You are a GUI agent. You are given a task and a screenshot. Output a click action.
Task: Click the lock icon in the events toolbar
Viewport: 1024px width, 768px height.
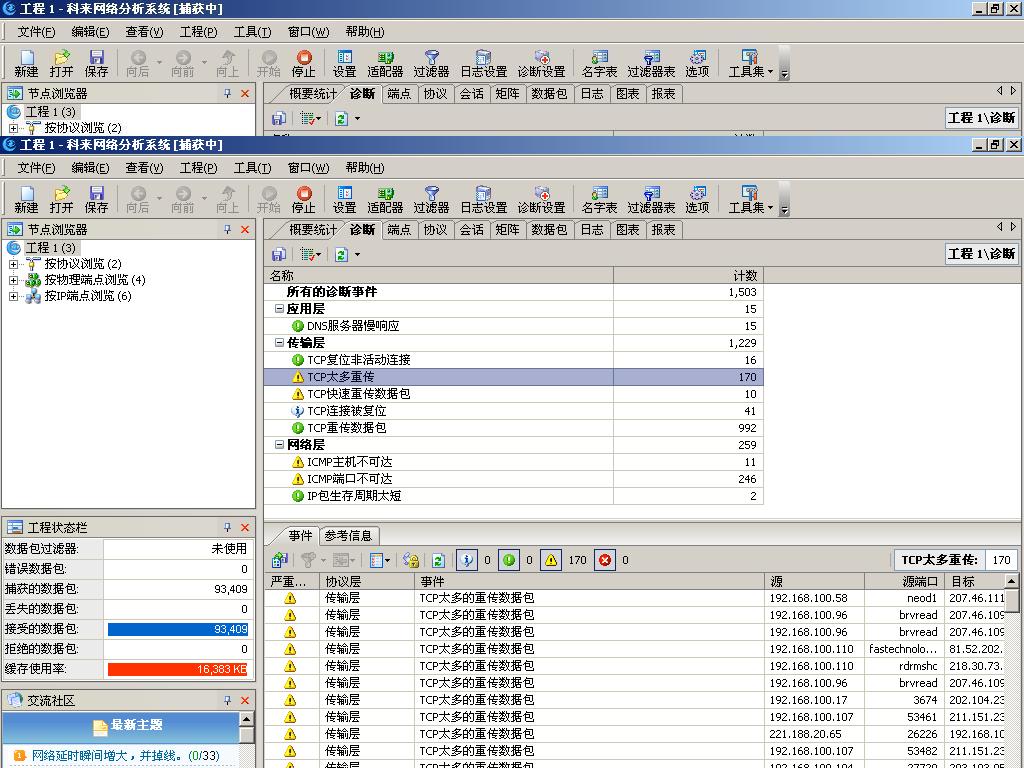coord(410,561)
